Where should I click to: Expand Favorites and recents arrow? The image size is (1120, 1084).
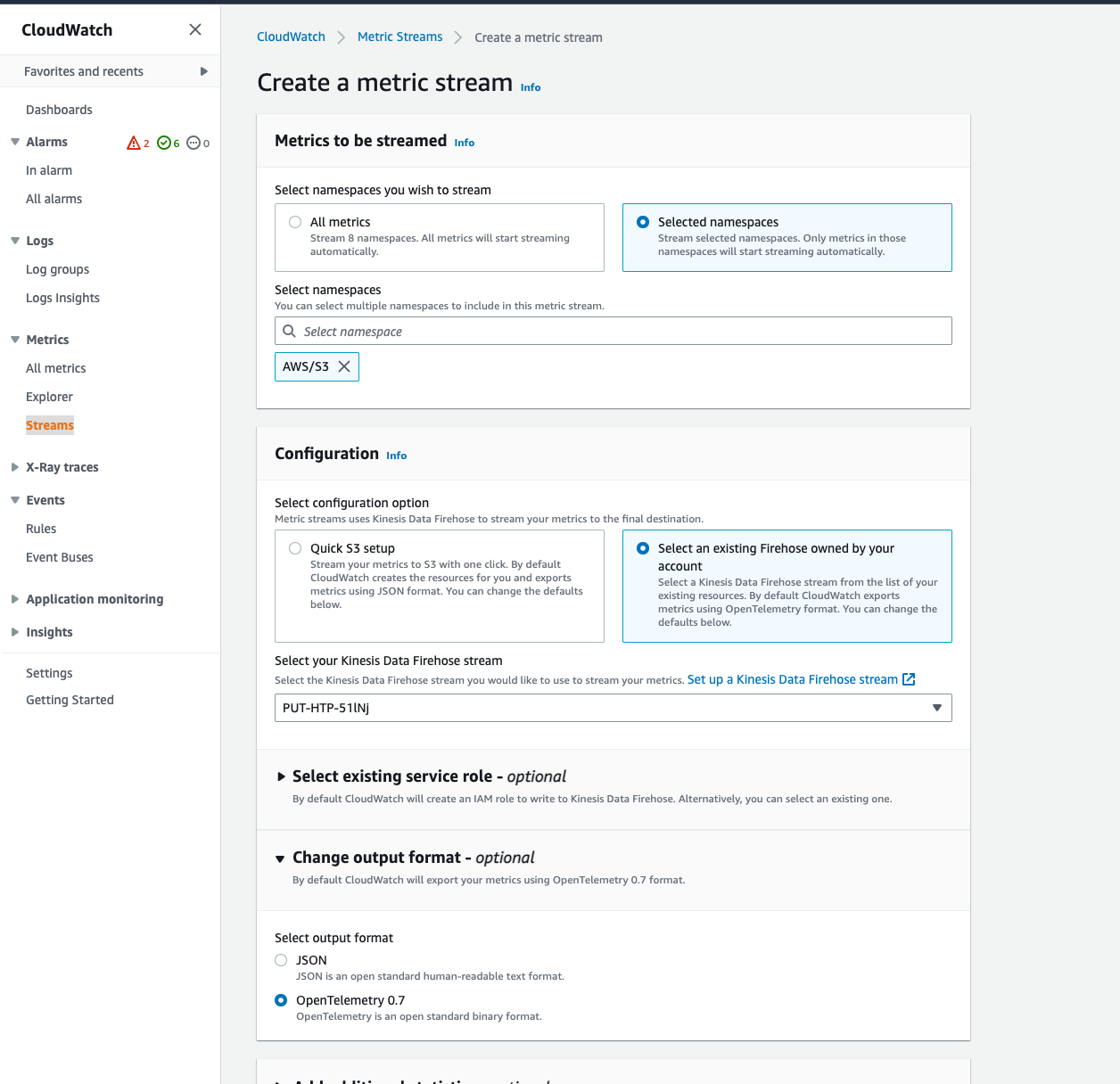tap(204, 71)
